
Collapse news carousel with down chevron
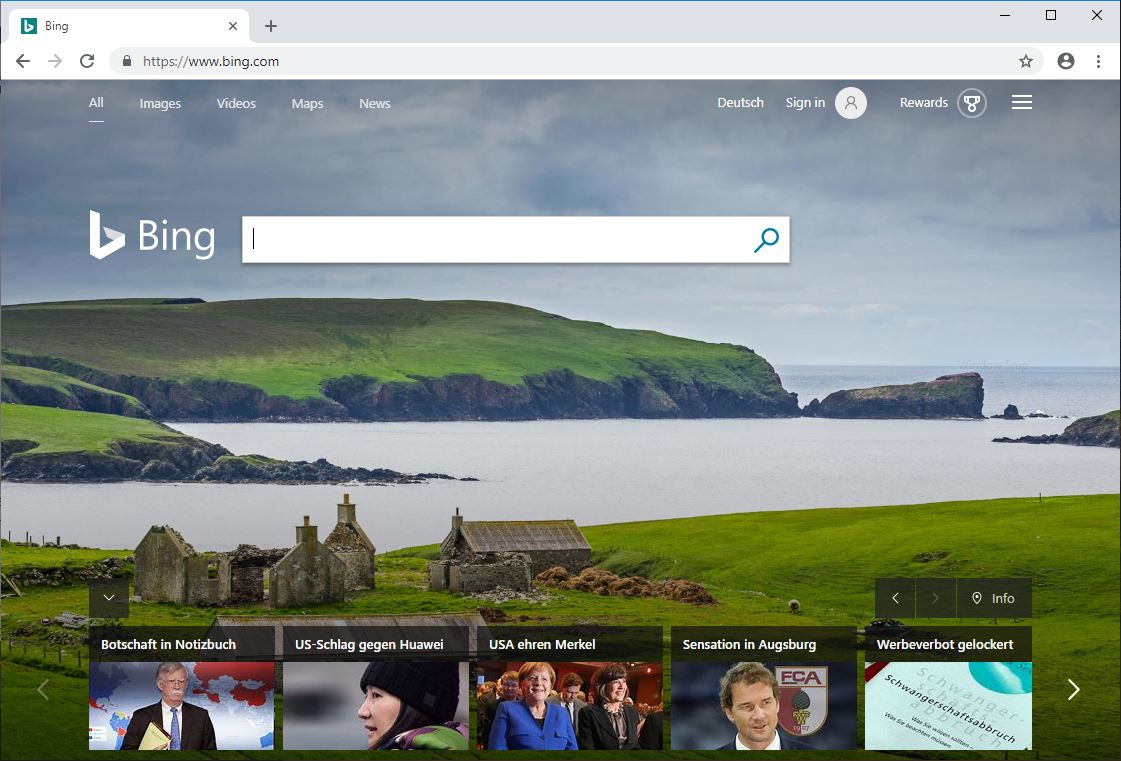109,598
